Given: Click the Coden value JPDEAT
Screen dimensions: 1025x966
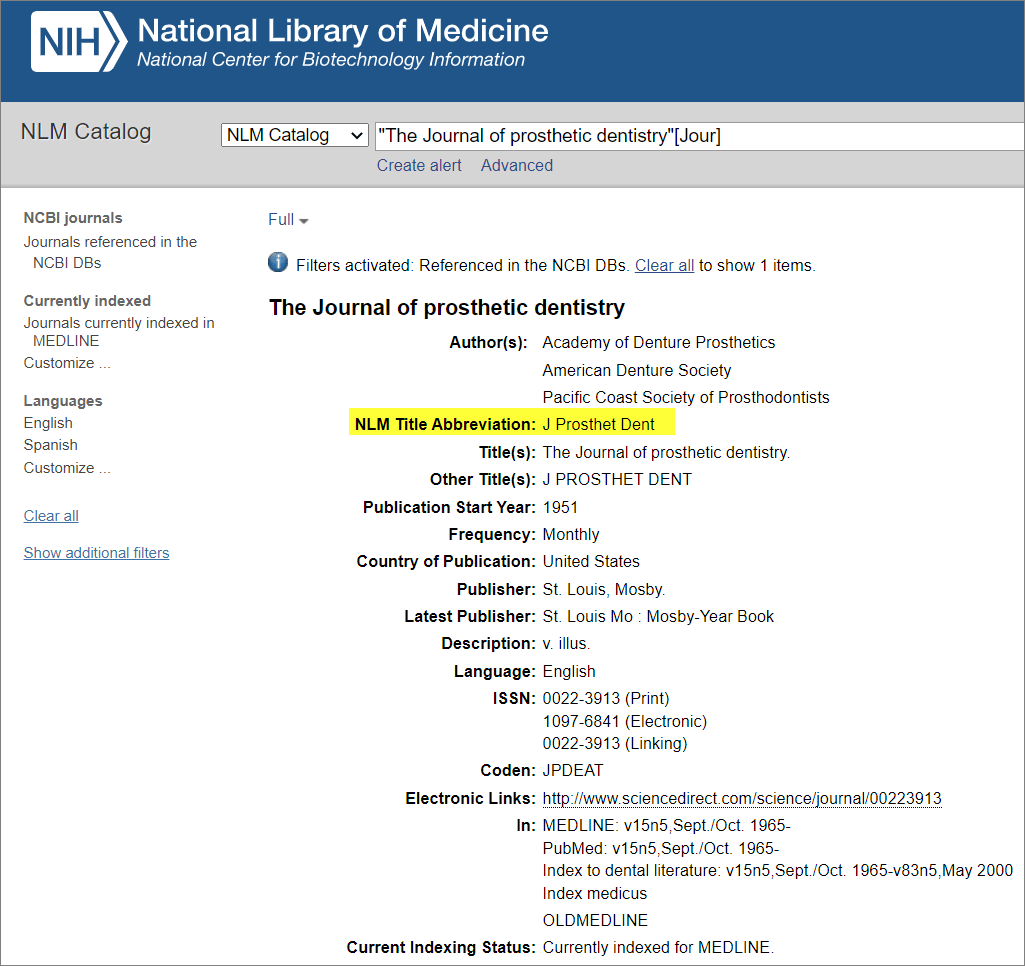Looking at the screenshot, I should [573, 771].
